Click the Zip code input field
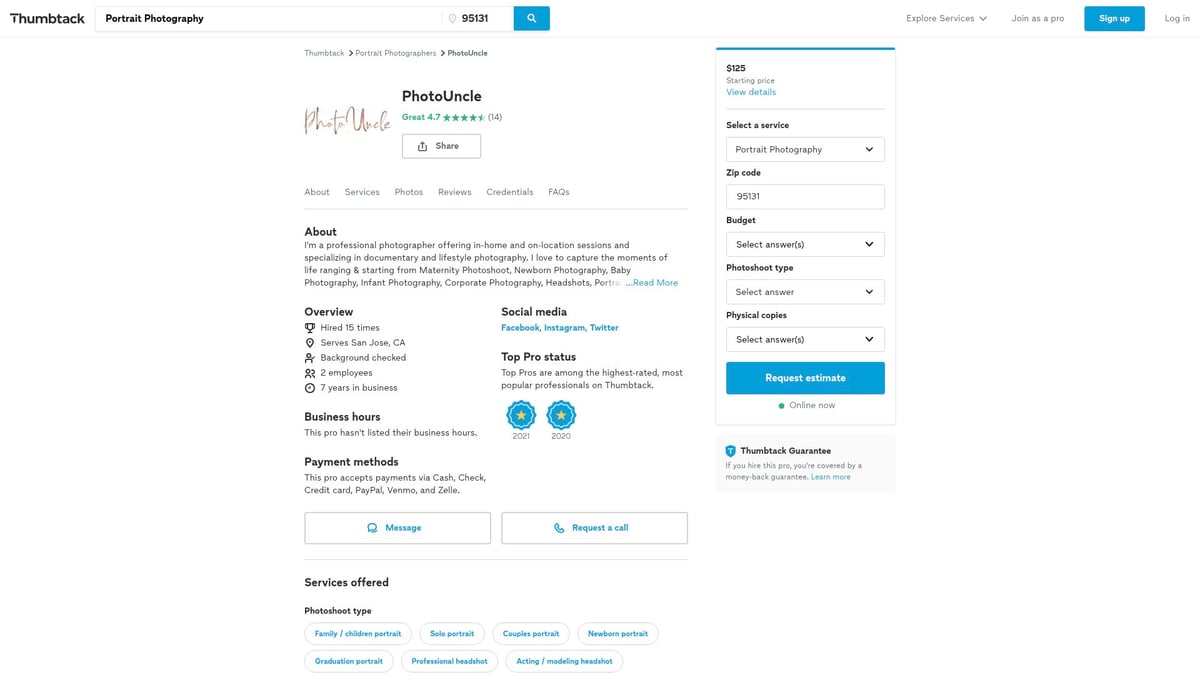 (x=805, y=197)
